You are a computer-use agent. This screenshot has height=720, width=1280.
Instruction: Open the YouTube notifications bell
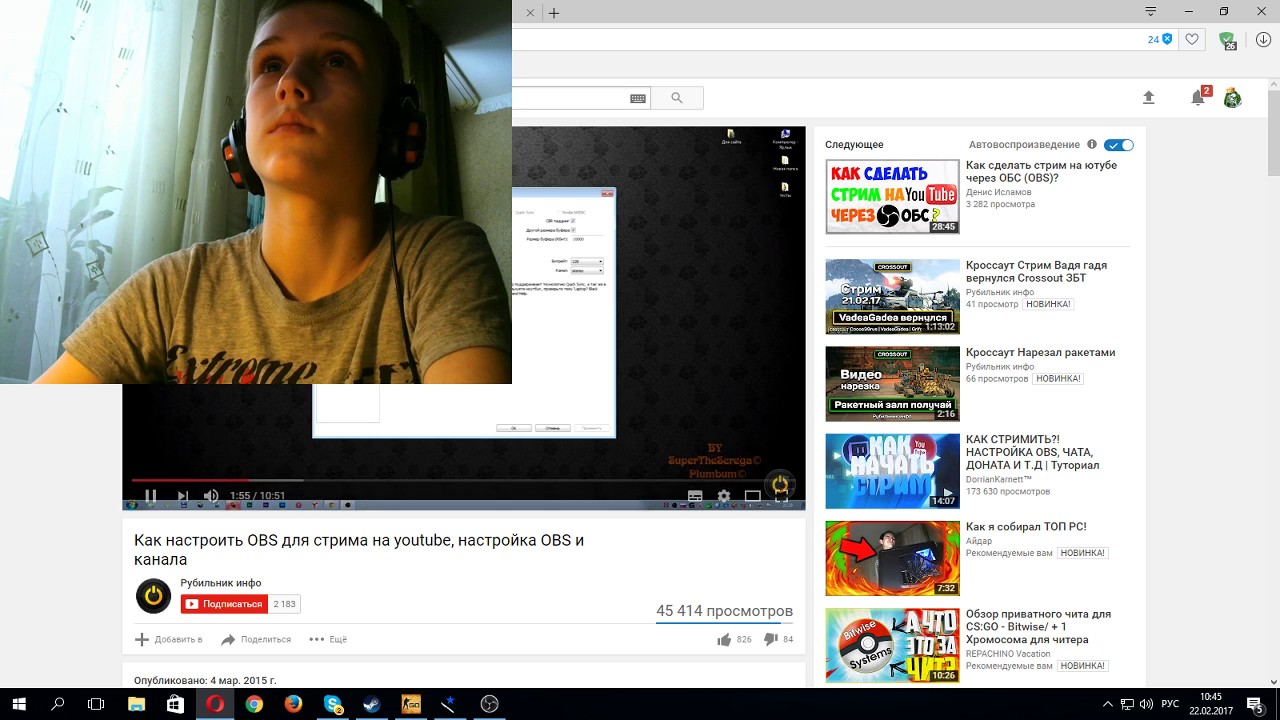click(x=1198, y=97)
